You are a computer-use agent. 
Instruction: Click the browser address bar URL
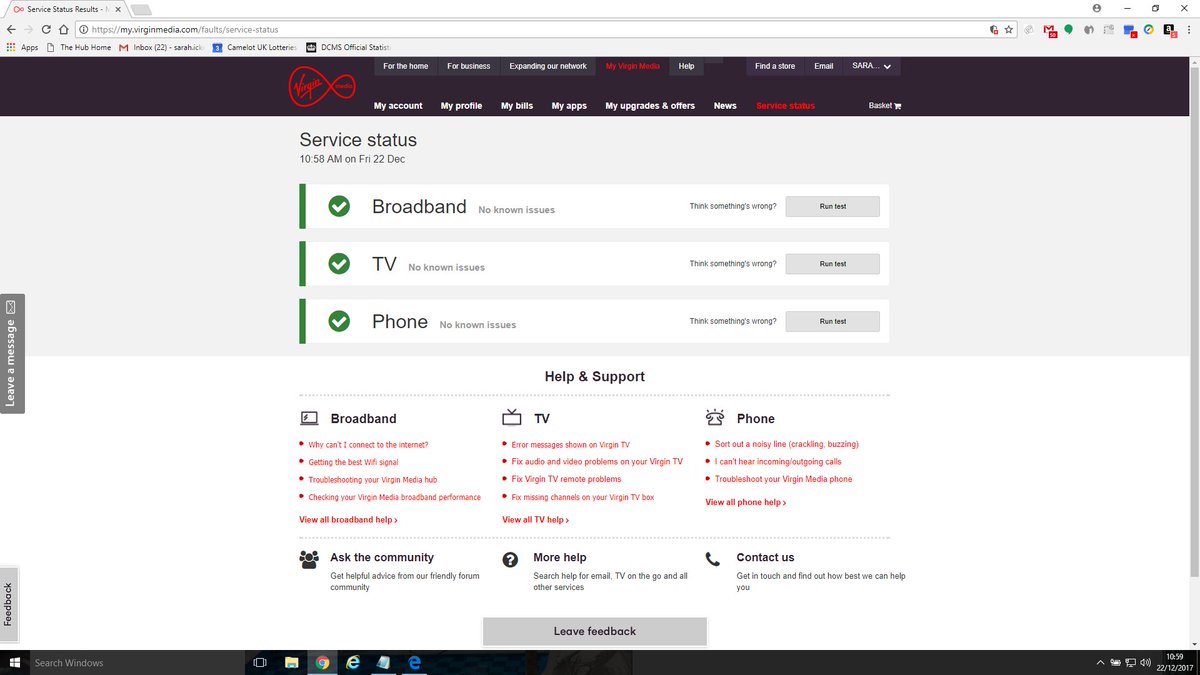pyautogui.click(x=185, y=30)
